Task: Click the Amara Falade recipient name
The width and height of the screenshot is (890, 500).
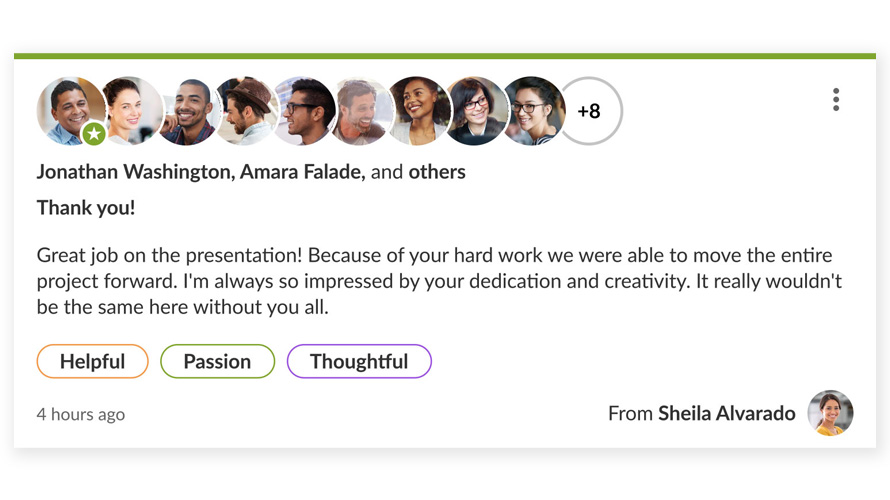Action: (x=300, y=172)
